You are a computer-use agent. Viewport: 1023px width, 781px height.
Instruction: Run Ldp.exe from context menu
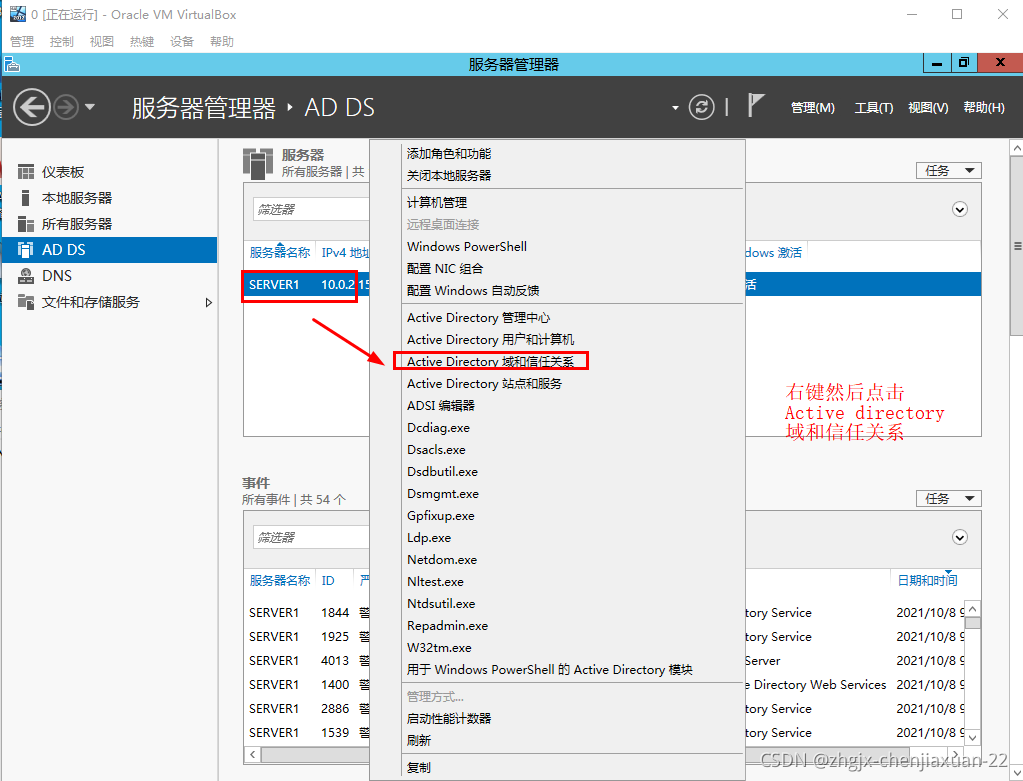tap(429, 538)
